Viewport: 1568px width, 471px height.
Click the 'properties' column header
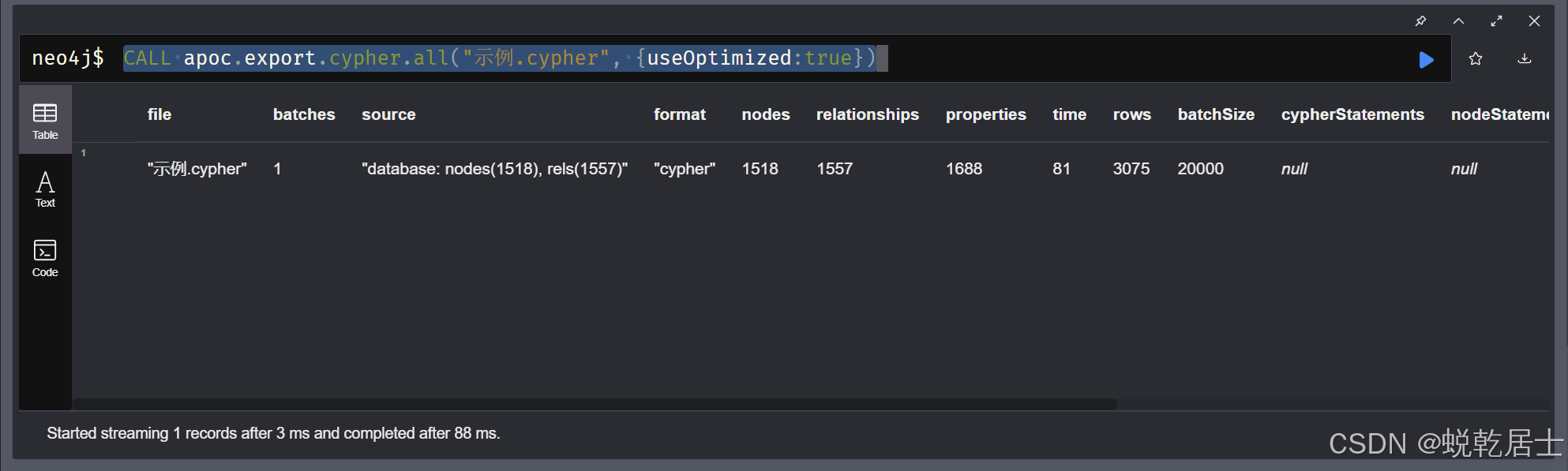(x=986, y=114)
